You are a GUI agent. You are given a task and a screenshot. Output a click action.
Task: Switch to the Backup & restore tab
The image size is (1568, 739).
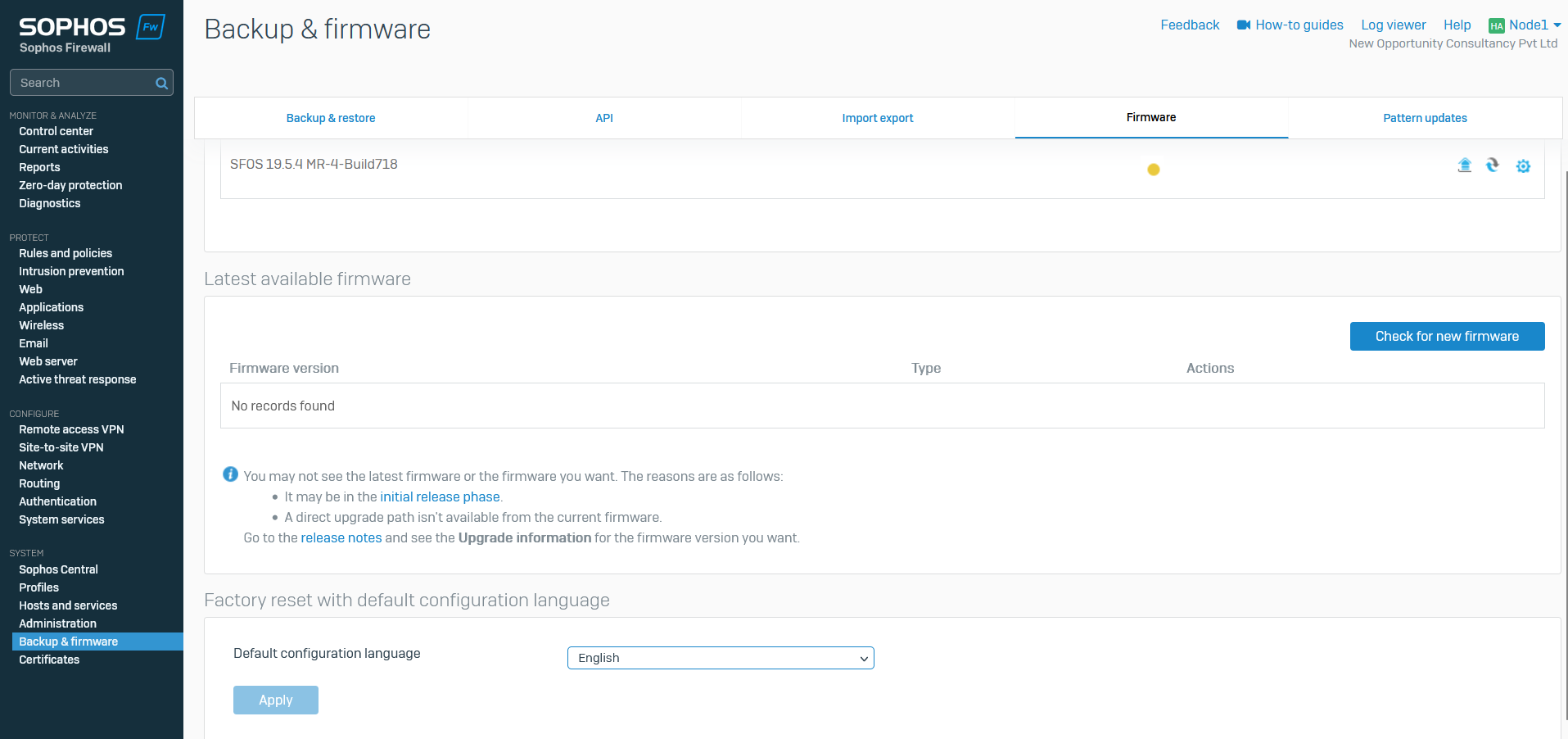[331, 118]
